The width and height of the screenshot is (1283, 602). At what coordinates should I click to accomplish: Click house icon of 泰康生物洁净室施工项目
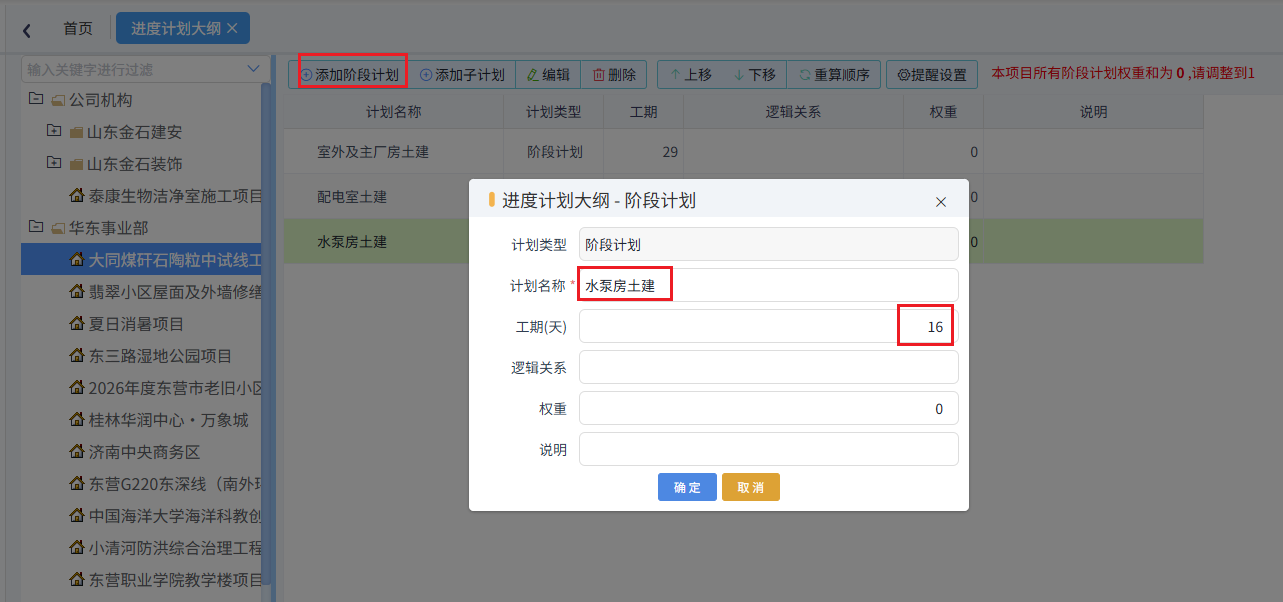(x=77, y=195)
